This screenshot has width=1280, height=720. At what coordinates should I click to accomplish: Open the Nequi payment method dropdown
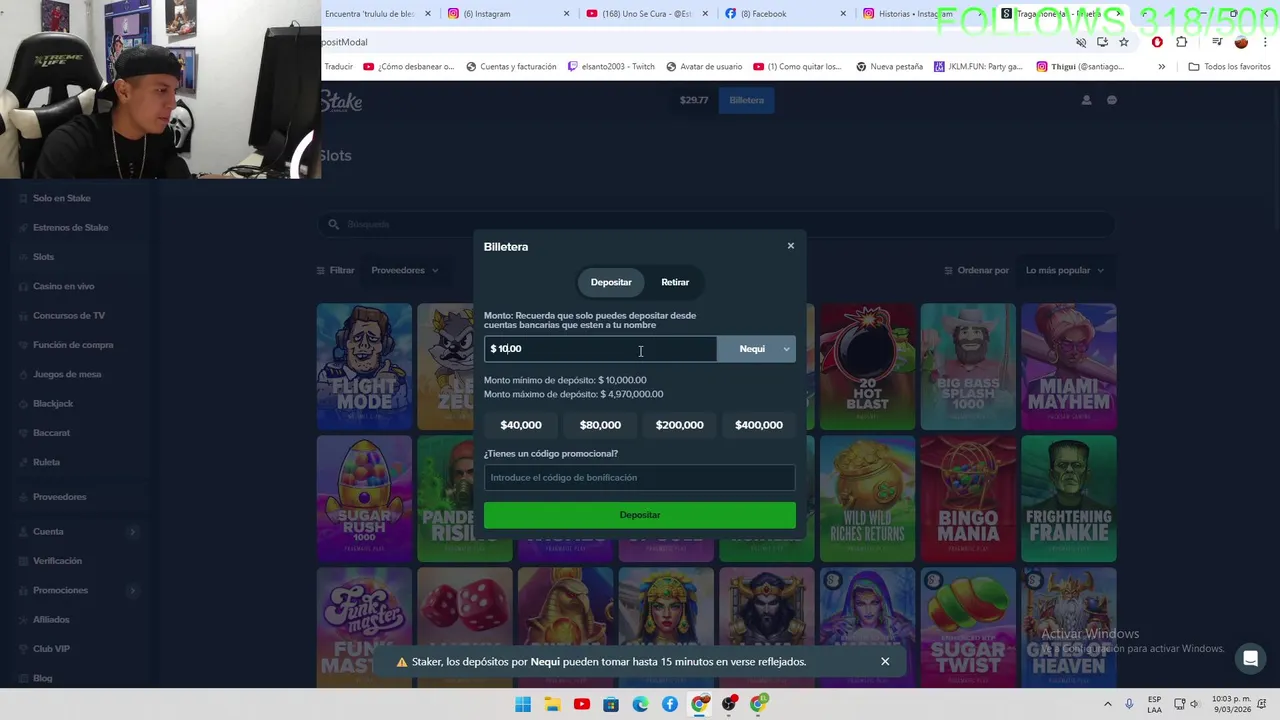[x=757, y=349]
